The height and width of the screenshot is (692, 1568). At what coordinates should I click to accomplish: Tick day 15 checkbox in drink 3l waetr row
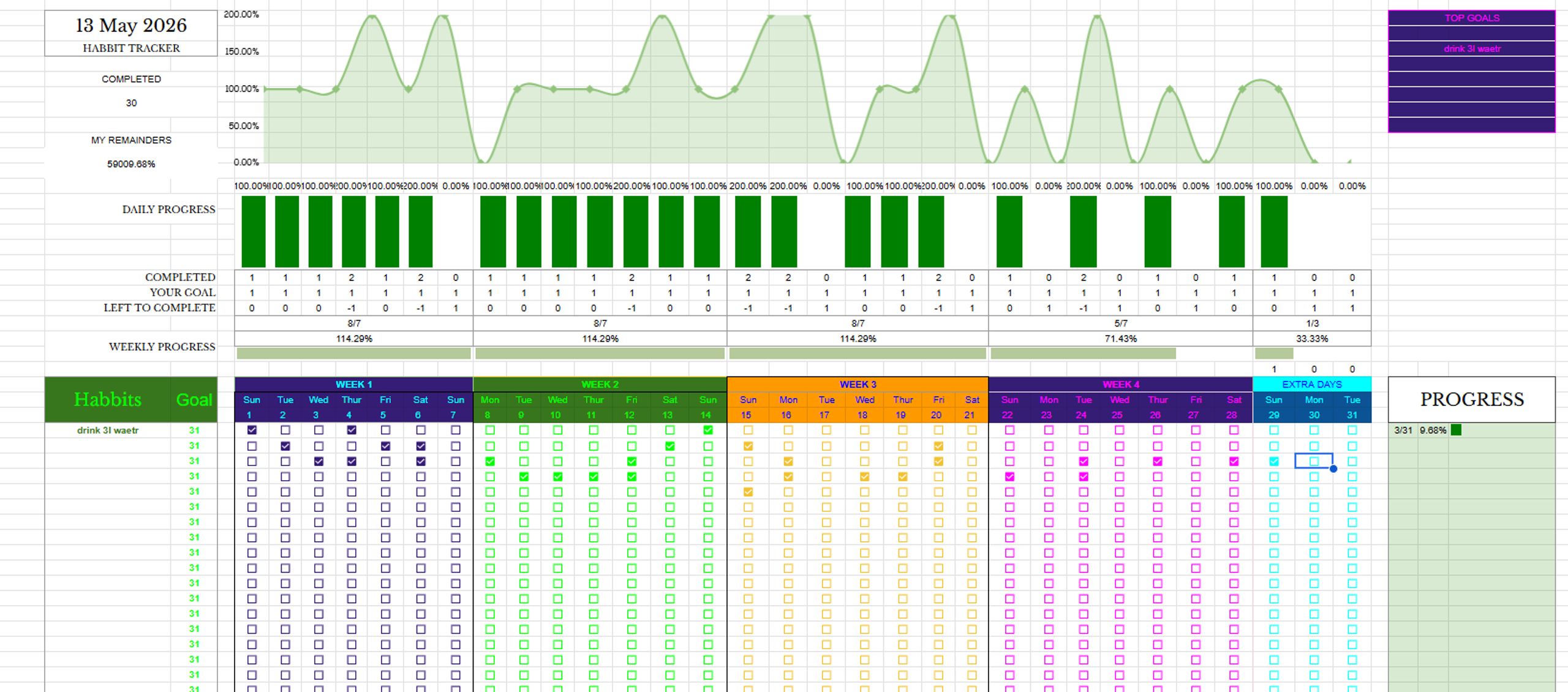click(x=748, y=430)
